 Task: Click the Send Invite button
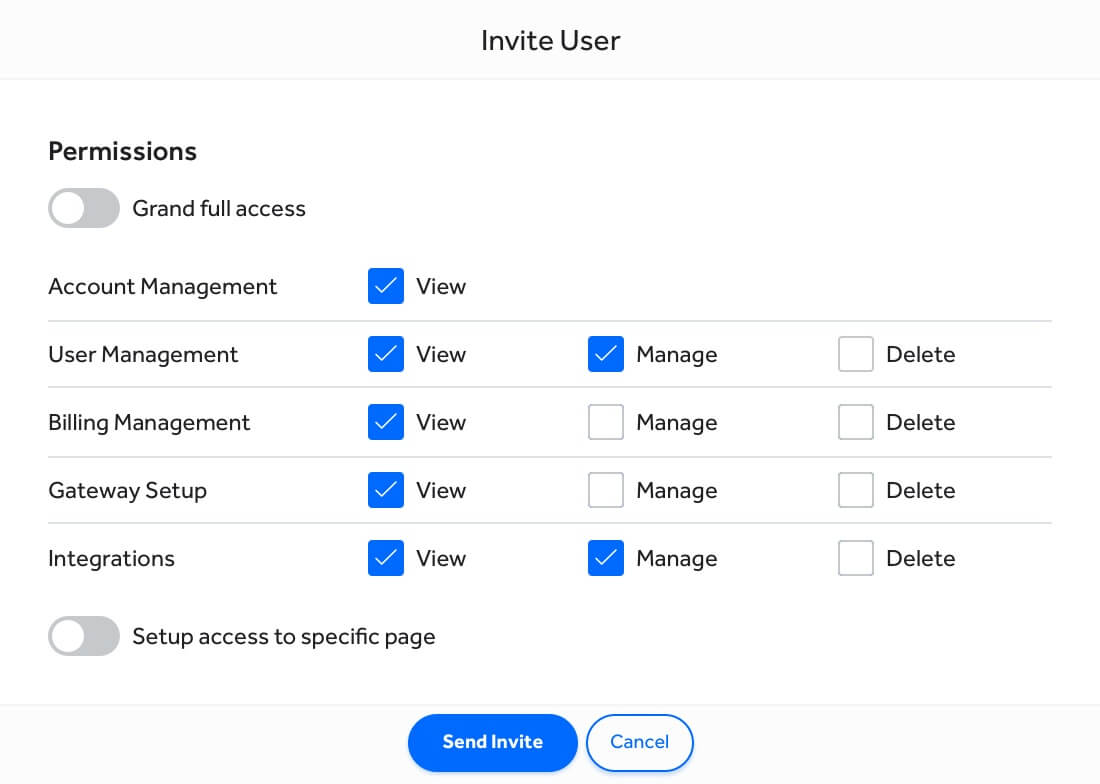(492, 742)
